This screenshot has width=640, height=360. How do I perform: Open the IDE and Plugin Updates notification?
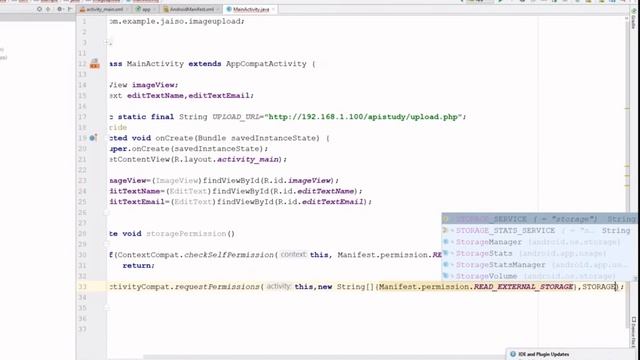click(544, 354)
